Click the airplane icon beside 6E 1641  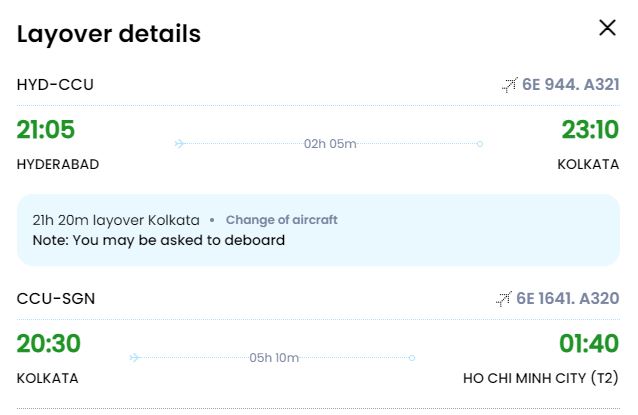pos(504,299)
